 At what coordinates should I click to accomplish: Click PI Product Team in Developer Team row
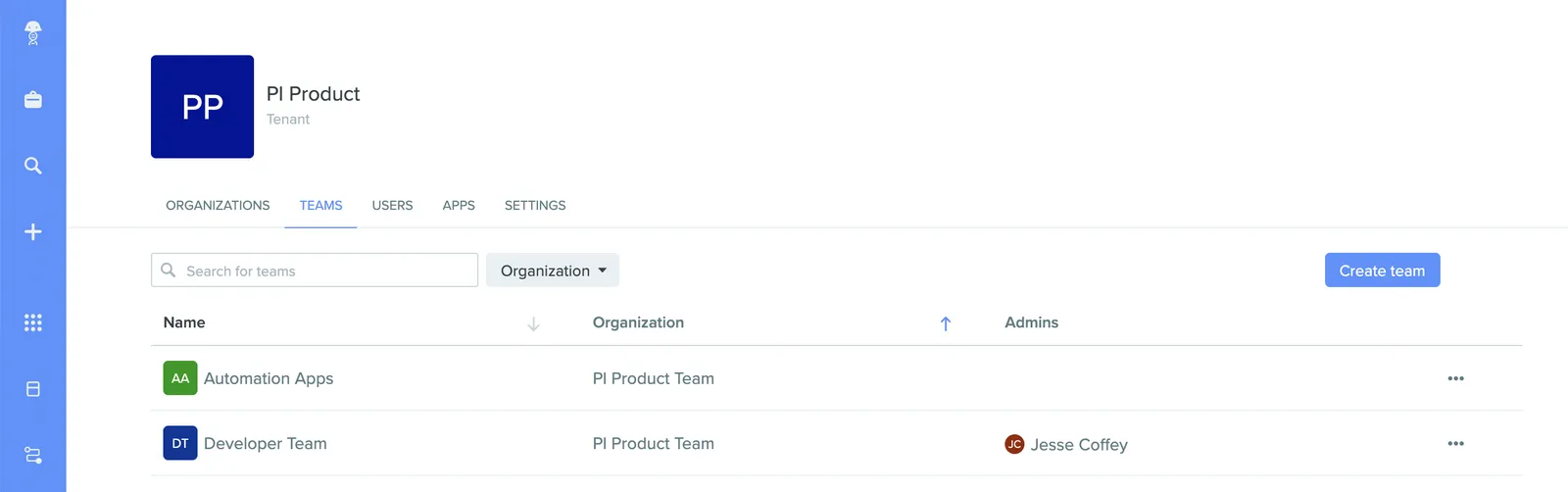click(654, 443)
